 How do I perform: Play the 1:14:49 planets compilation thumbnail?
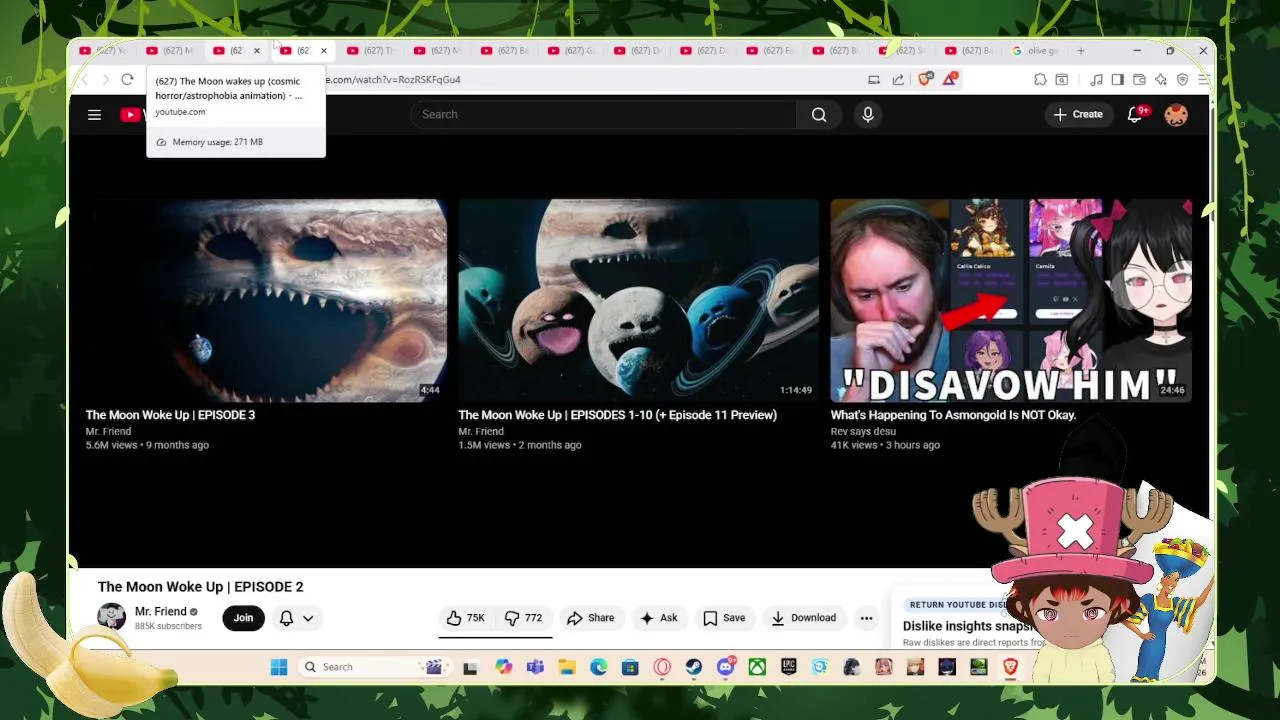(x=638, y=300)
